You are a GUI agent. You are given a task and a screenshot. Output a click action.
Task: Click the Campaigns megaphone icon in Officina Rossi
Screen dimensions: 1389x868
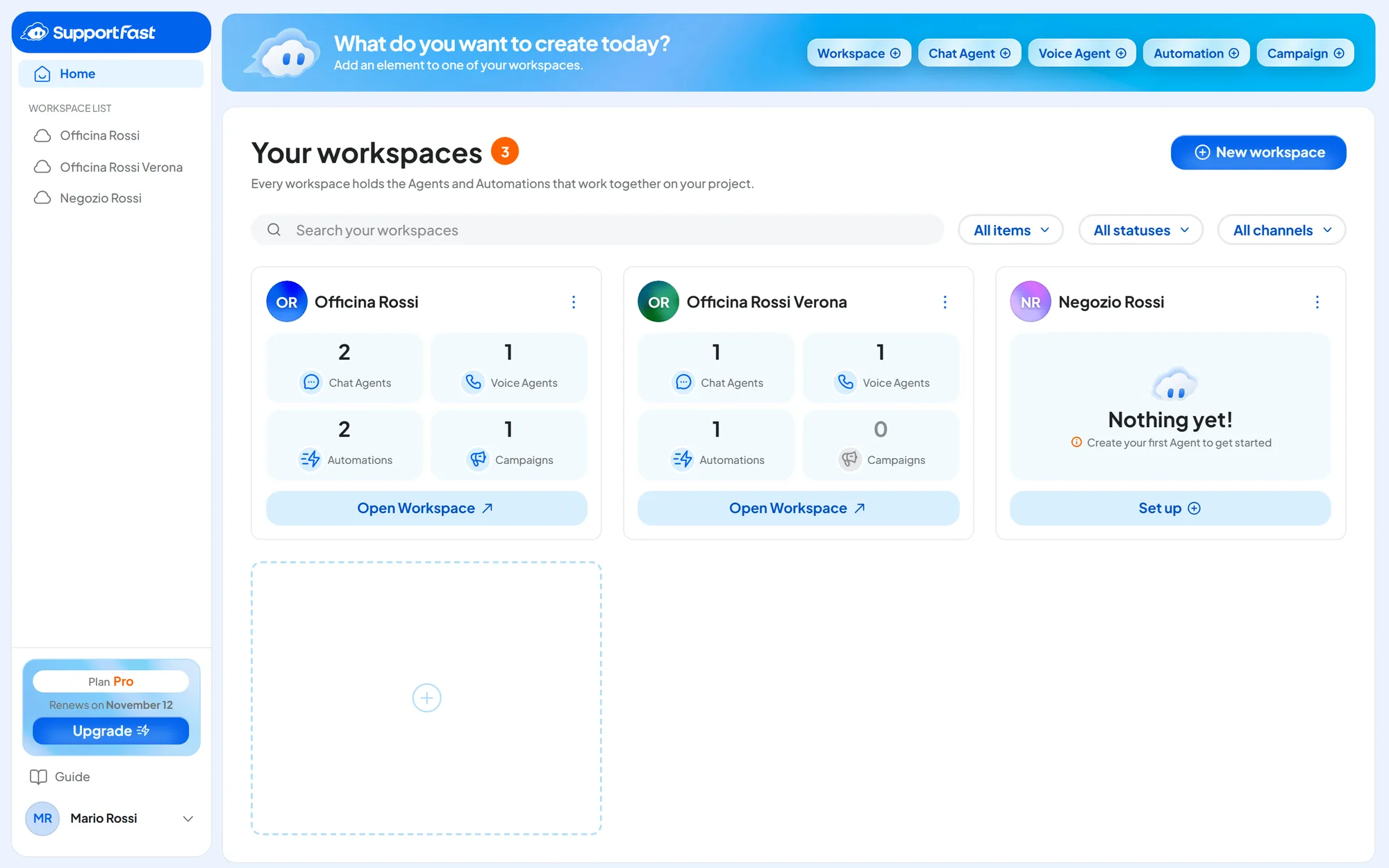pos(478,459)
